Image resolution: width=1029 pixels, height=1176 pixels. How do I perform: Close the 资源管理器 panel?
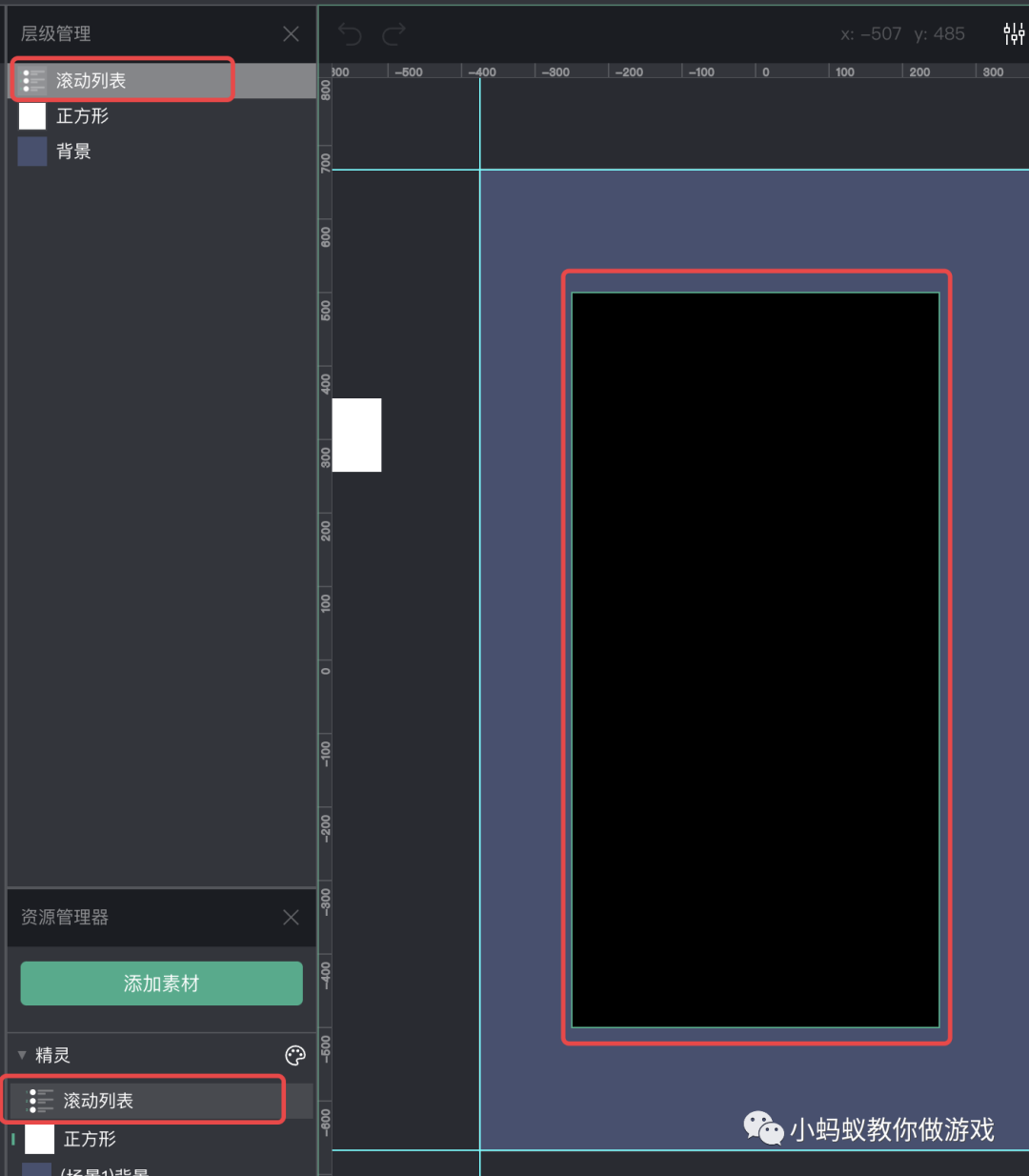(x=291, y=917)
